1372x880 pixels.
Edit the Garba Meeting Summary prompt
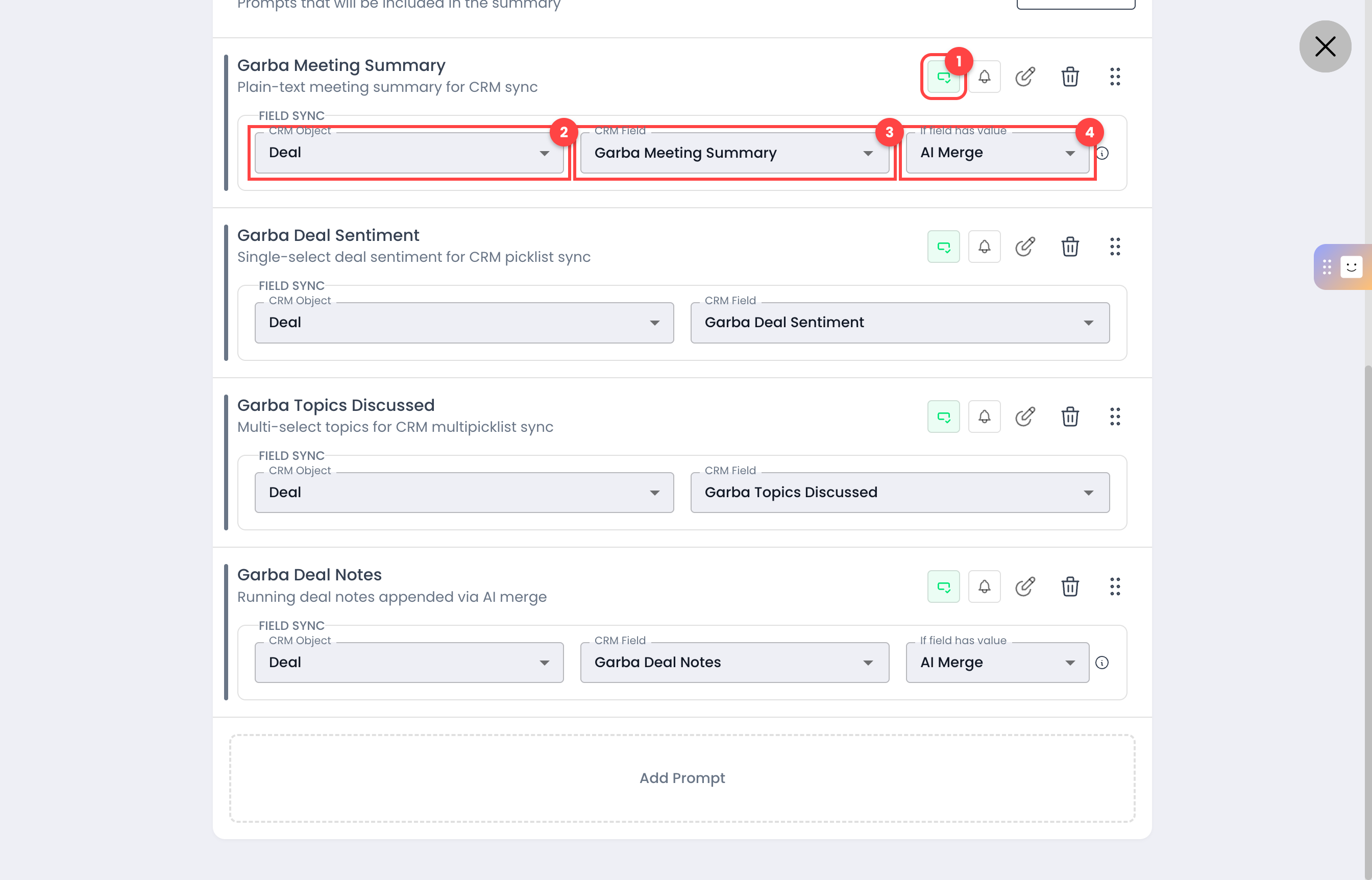pos(1025,77)
